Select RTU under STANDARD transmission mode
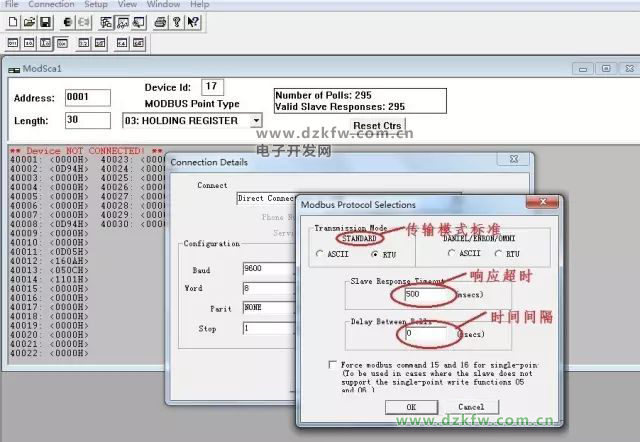This screenshot has width=640, height=442. point(374,255)
